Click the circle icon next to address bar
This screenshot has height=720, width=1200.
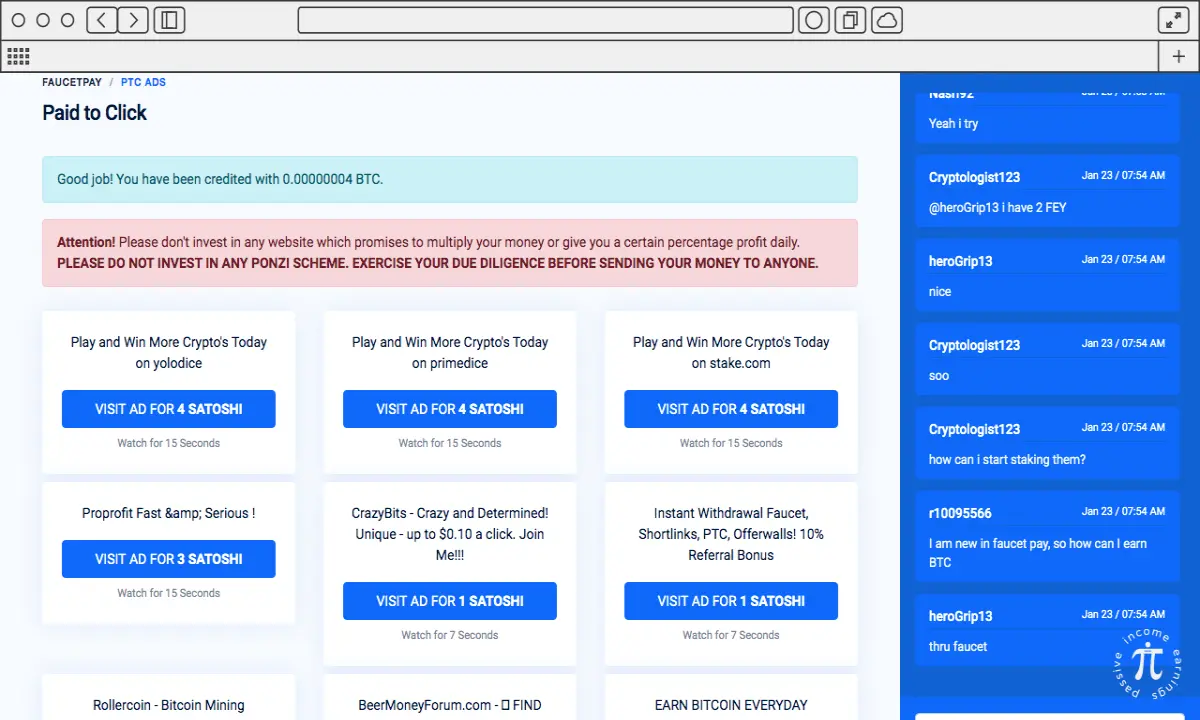[814, 20]
